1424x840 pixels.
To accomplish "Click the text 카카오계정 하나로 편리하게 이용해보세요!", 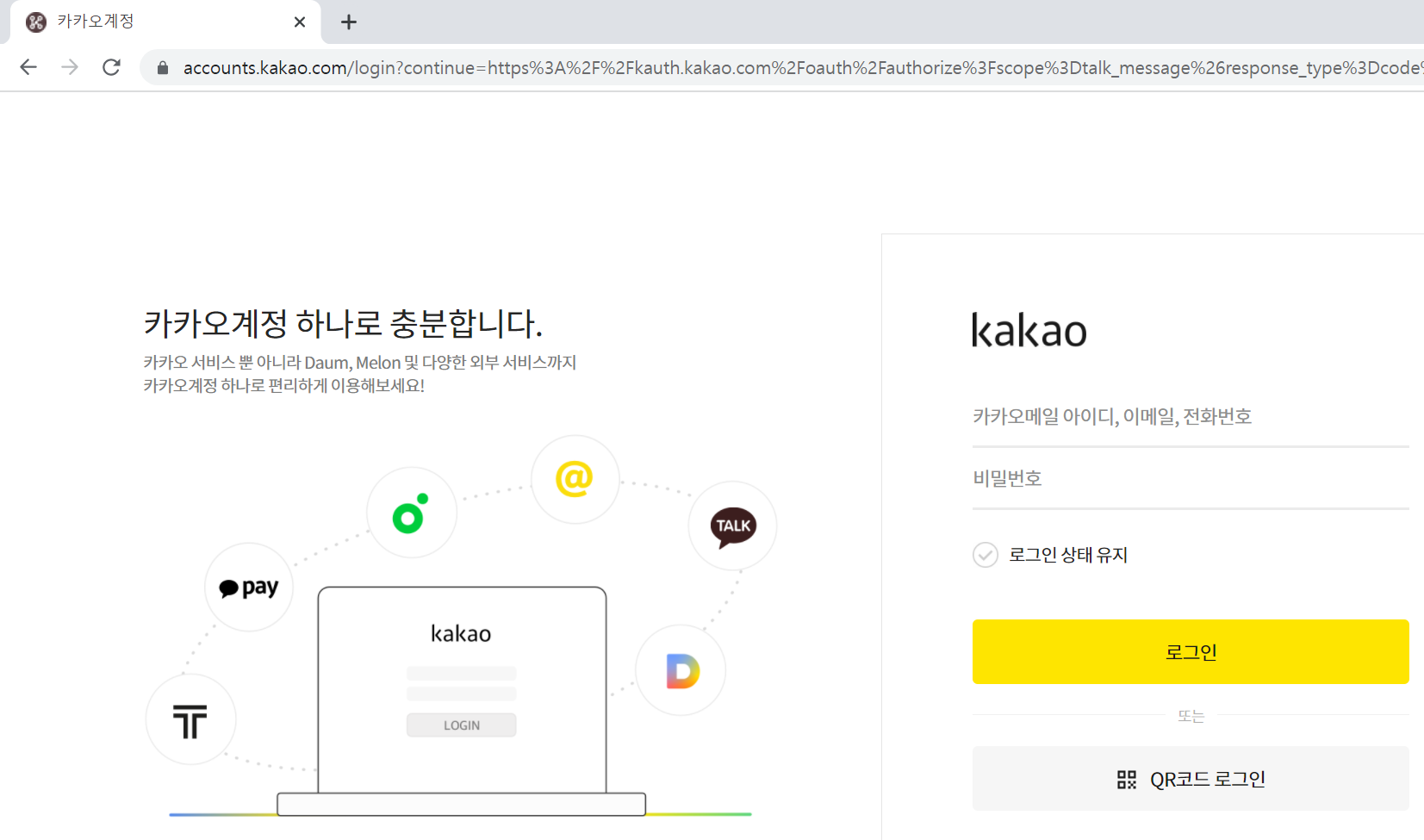I will coord(284,386).
